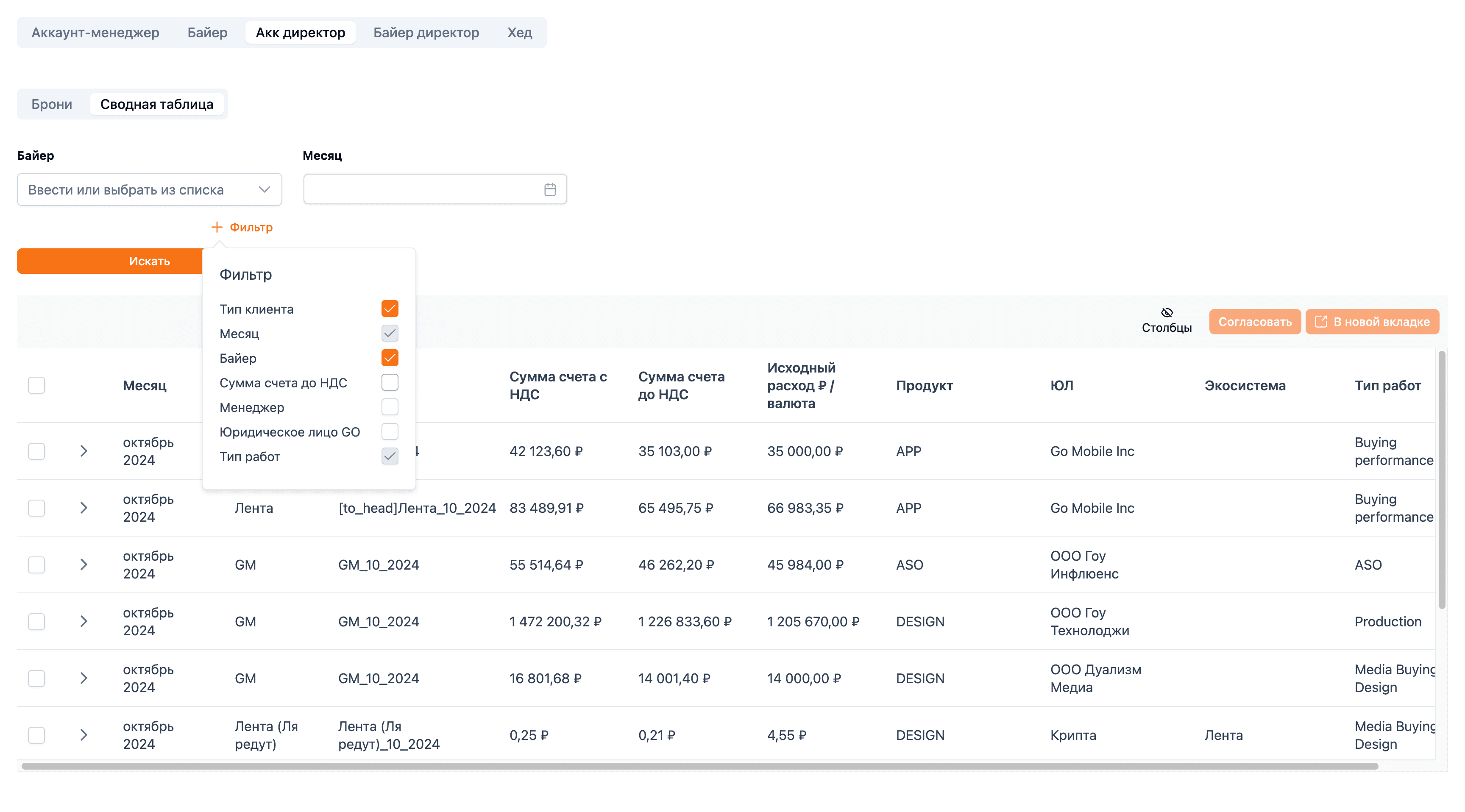Click the horizontal table scrollbar

click(699, 766)
